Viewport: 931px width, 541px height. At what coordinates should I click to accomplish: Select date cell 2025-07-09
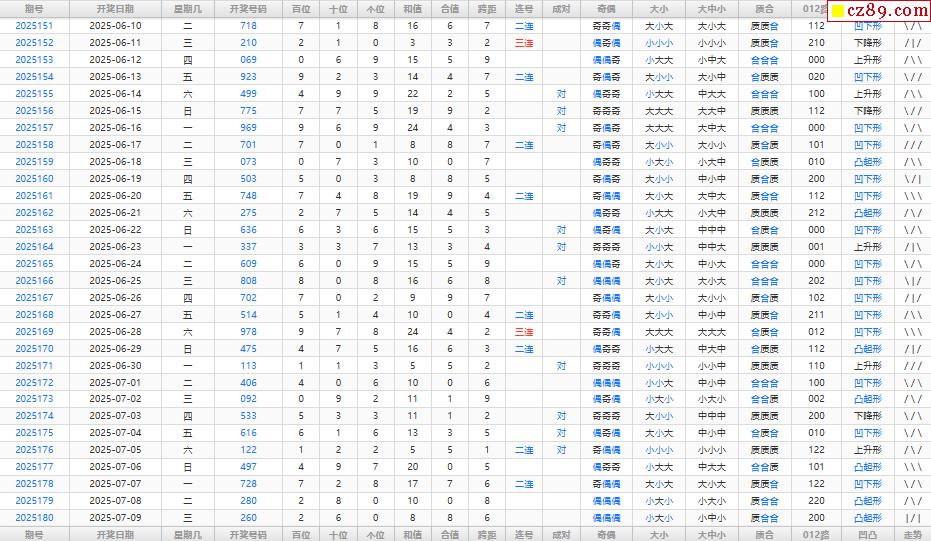115,518
